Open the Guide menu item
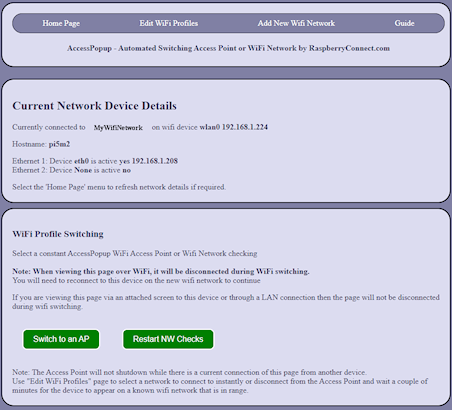The height and width of the screenshot is (410, 452). (404, 23)
